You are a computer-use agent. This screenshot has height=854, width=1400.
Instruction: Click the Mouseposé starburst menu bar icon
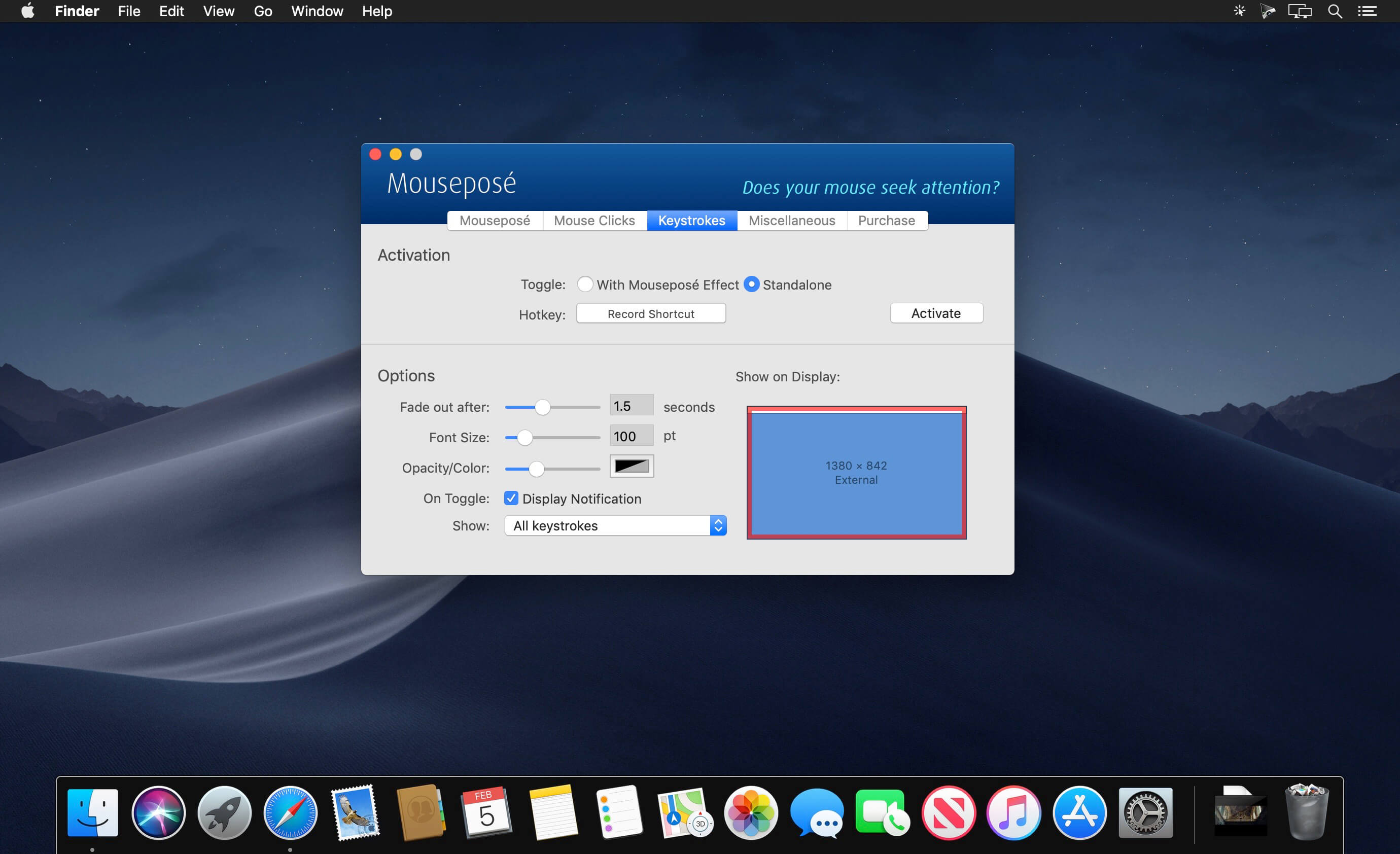(x=1239, y=11)
